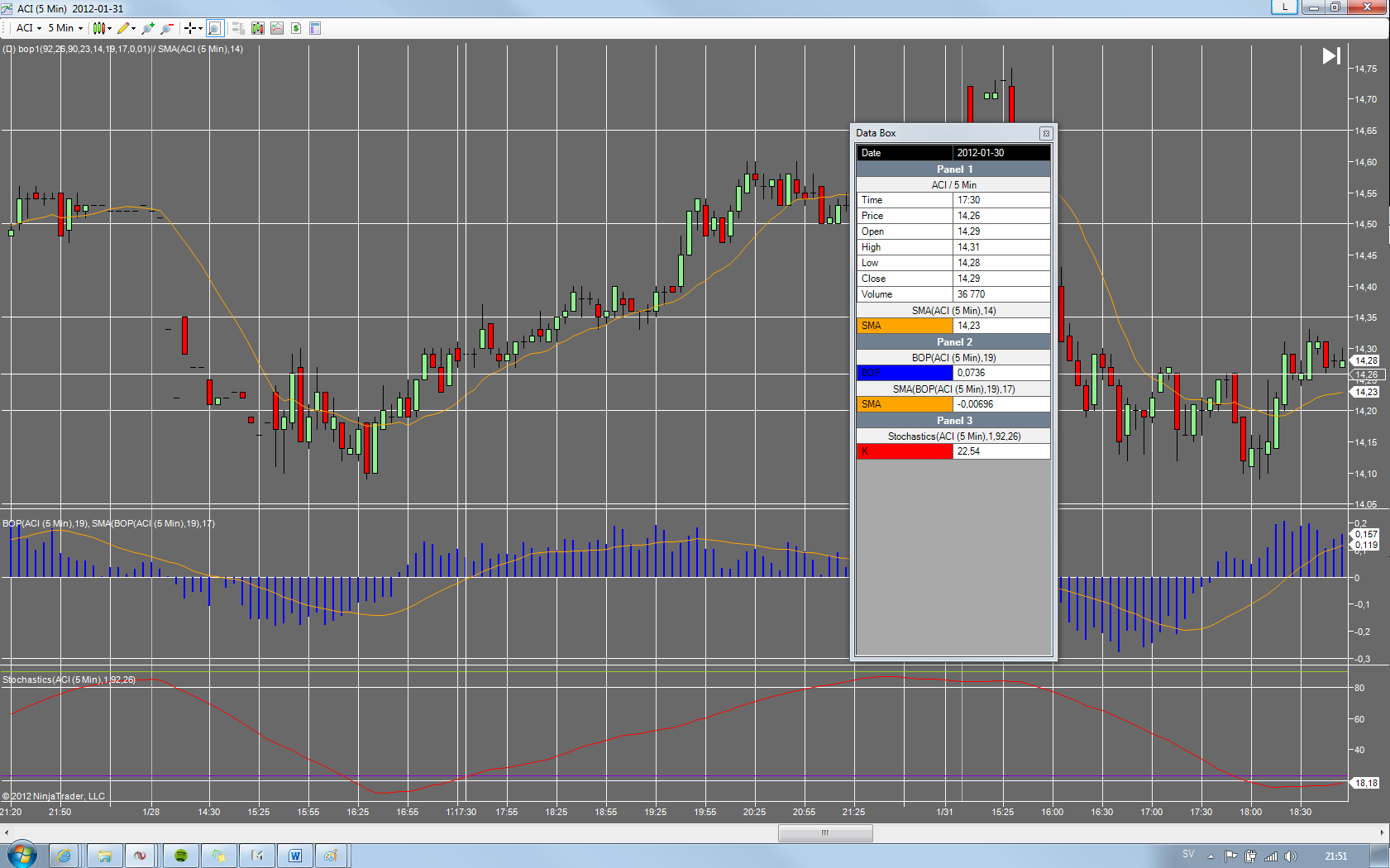Click the strategies dollar sign icon
Image resolution: width=1390 pixels, height=868 pixels.
pos(296,28)
